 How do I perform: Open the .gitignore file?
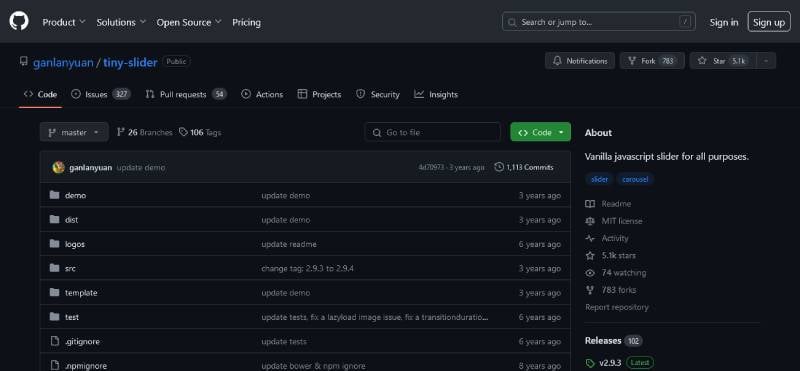pyautogui.click(x=83, y=342)
